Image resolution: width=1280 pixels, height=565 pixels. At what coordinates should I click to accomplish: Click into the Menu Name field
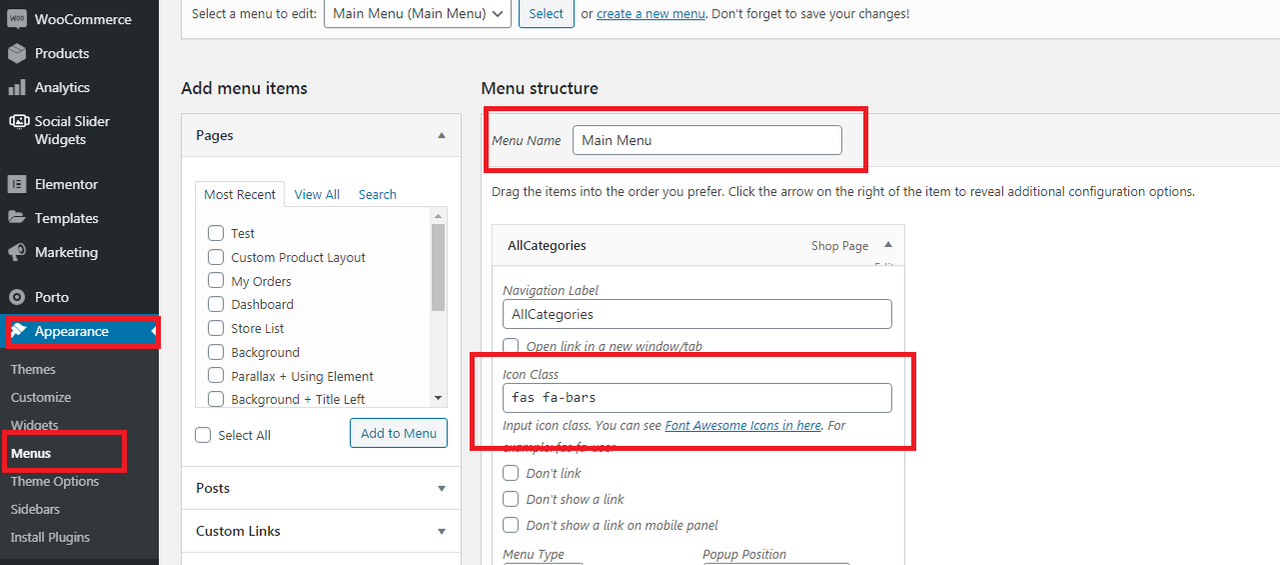[707, 140]
